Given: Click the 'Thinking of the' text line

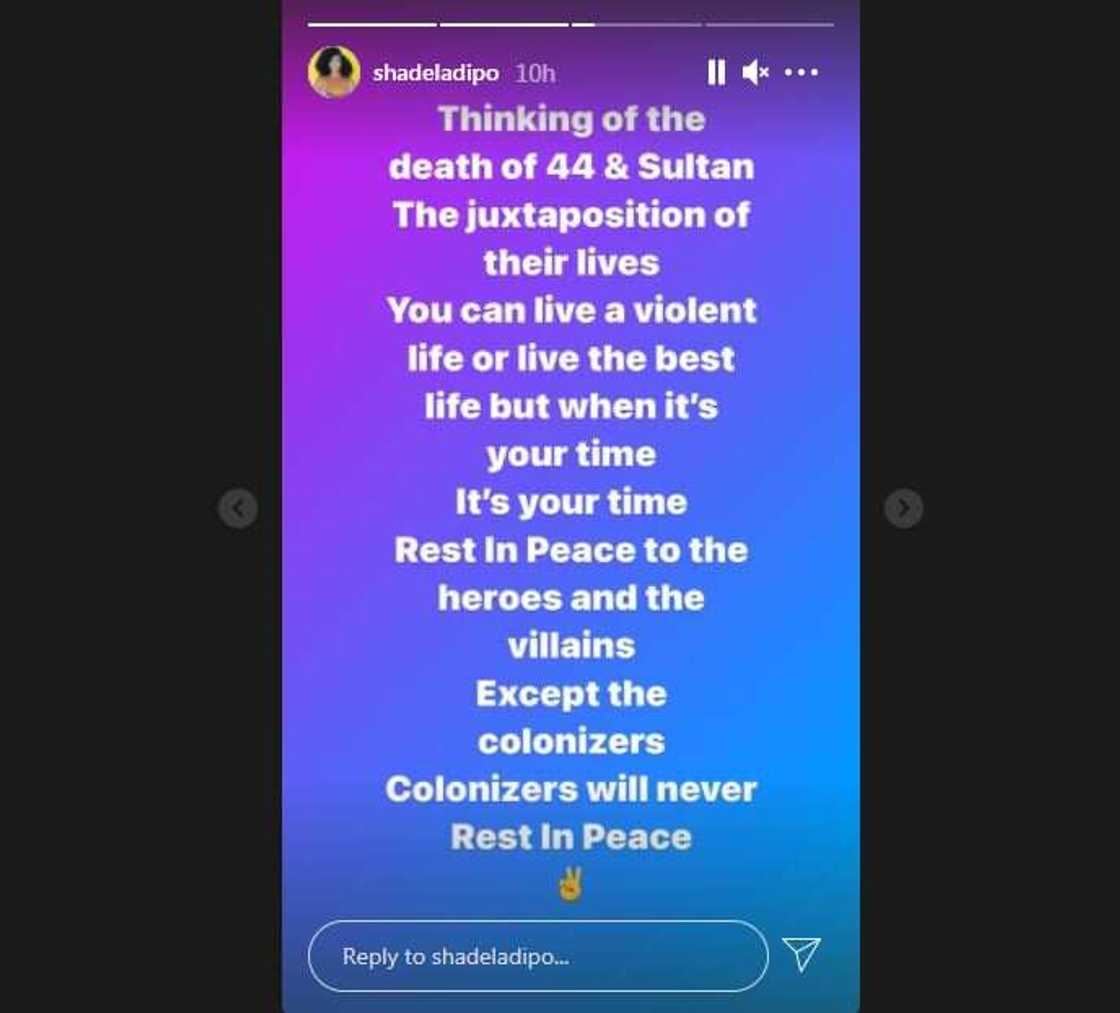Looking at the screenshot, I should pos(571,119).
